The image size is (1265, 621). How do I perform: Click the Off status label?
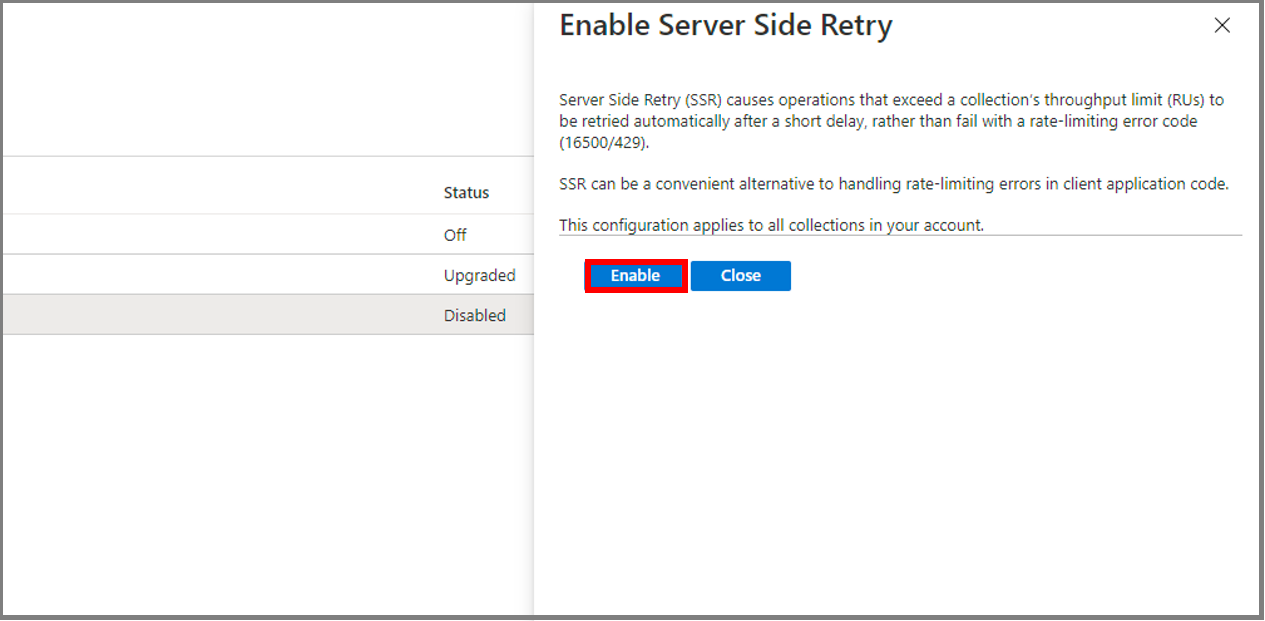[x=455, y=234]
